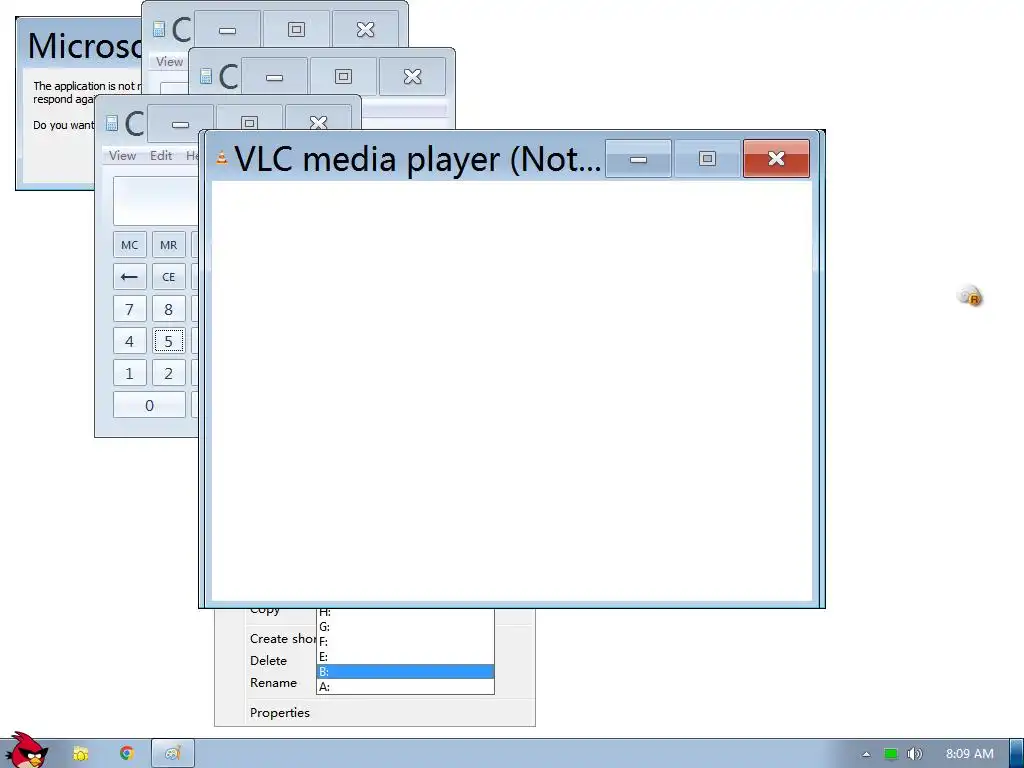Select drive E: in the list
Image resolution: width=1024 pixels, height=768 pixels.
click(405, 656)
